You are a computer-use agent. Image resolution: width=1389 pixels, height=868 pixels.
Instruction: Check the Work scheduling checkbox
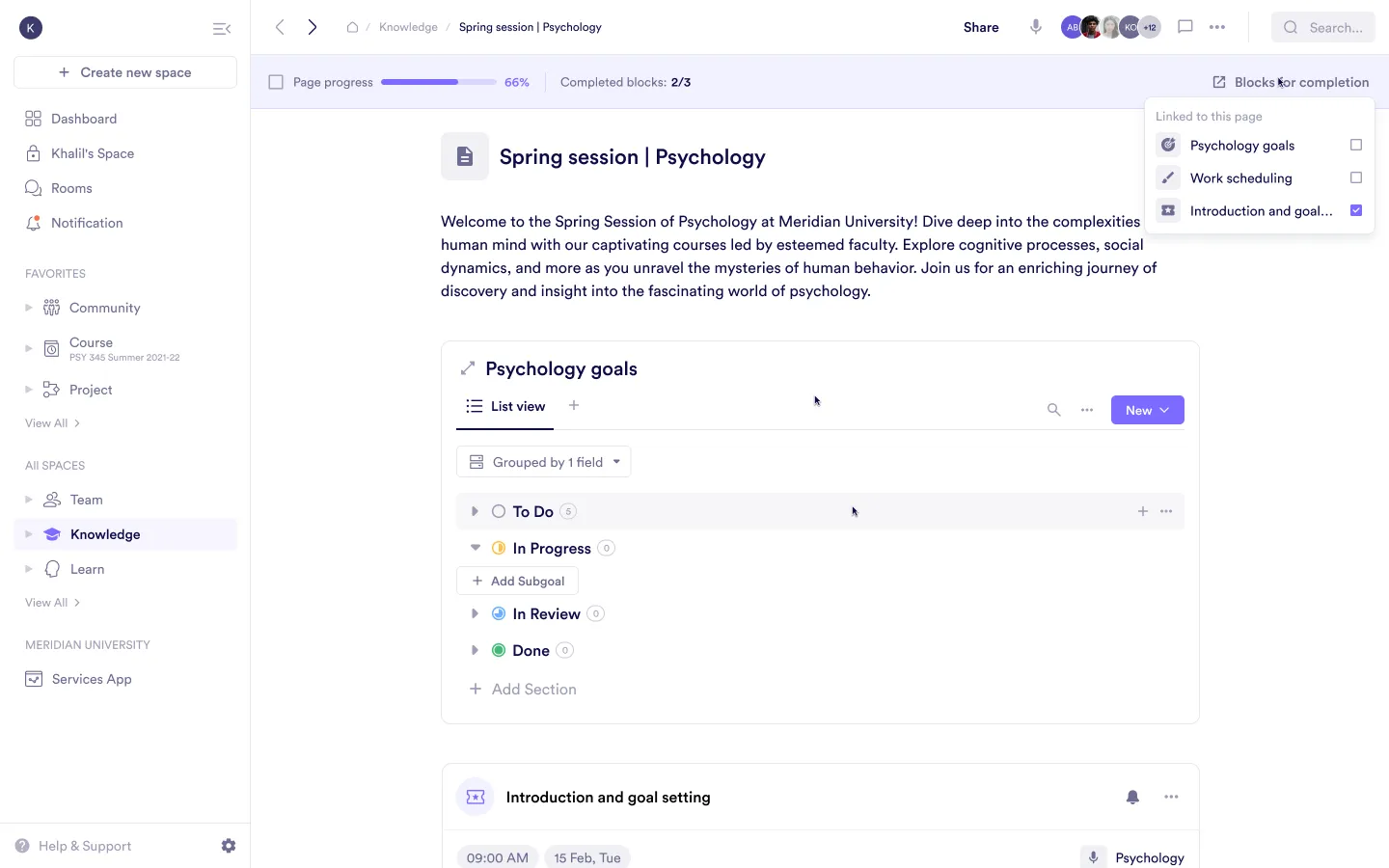coord(1356,177)
